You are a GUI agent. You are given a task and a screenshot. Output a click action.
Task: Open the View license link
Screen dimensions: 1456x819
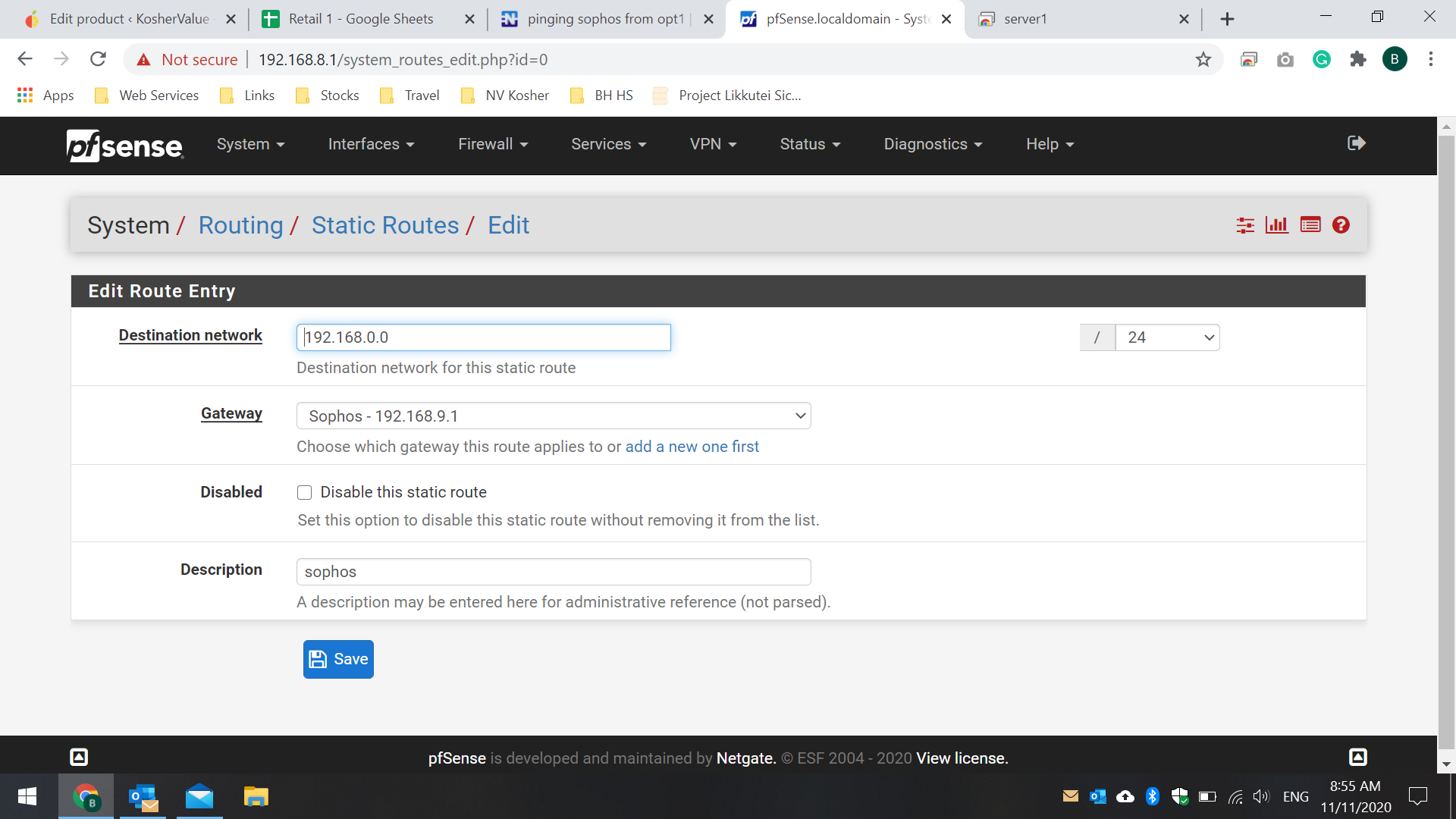click(x=962, y=758)
